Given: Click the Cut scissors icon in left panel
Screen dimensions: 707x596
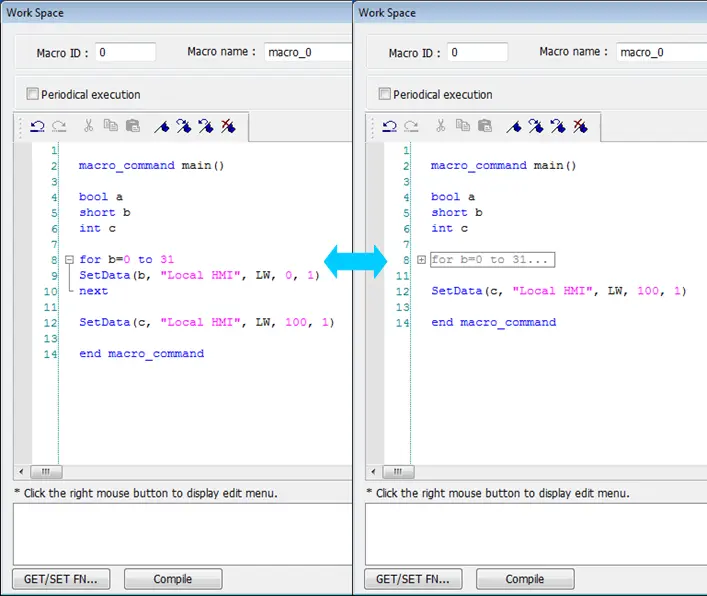Looking at the screenshot, I should pyautogui.click(x=88, y=126).
